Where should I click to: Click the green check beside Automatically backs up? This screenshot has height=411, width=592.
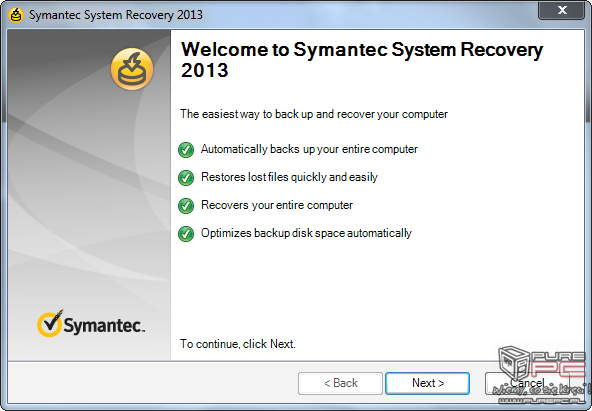tap(186, 150)
